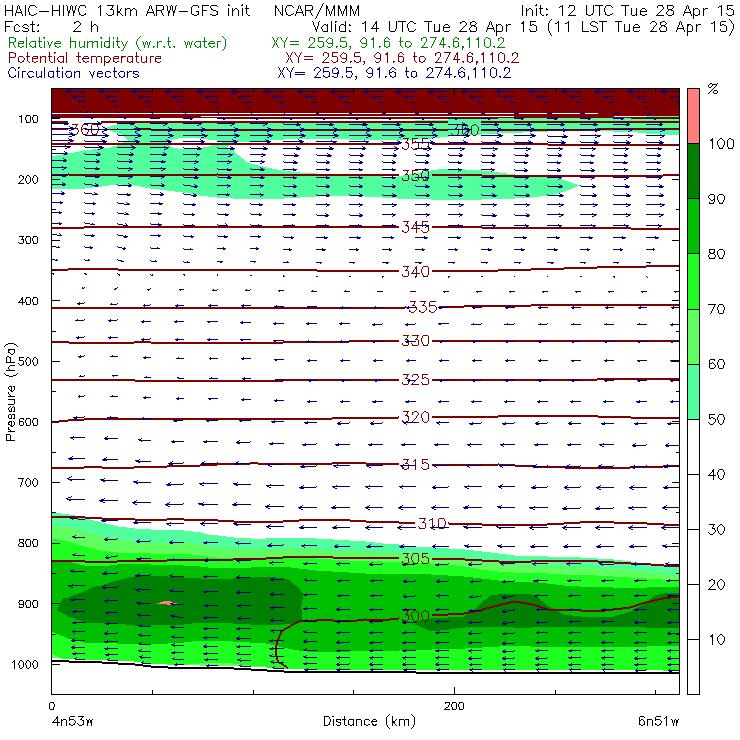Click the '500' pressure axis tick label
This screenshot has height=740, width=740.
click(x=28, y=362)
